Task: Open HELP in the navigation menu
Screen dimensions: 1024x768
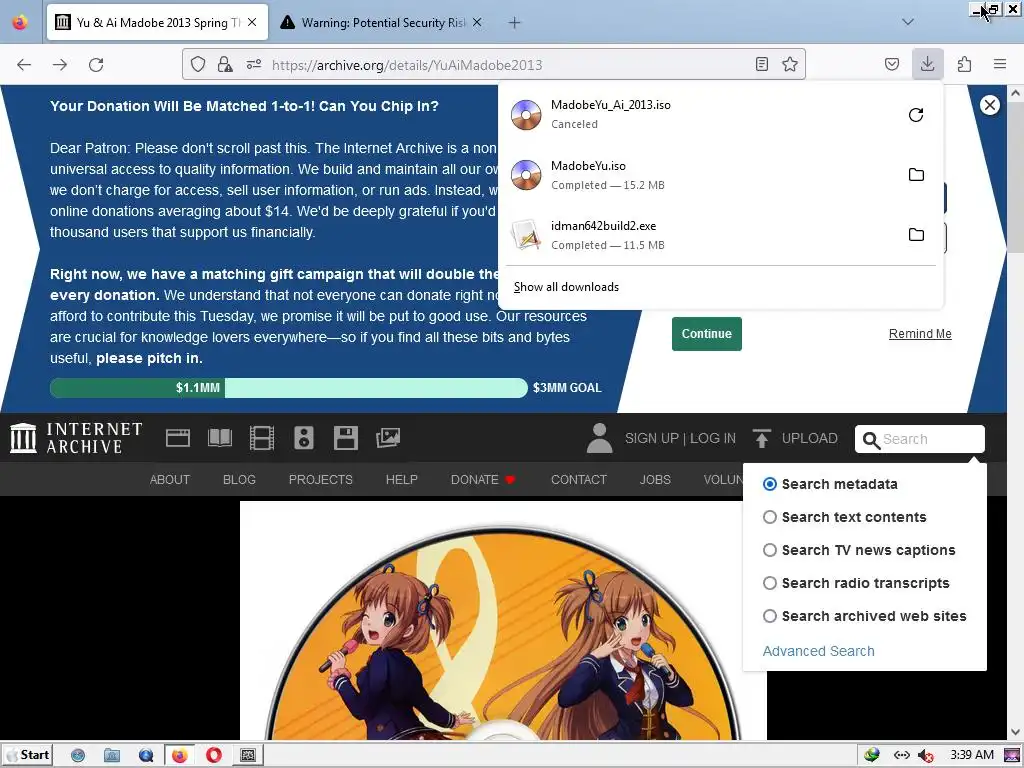Action: [x=402, y=479]
